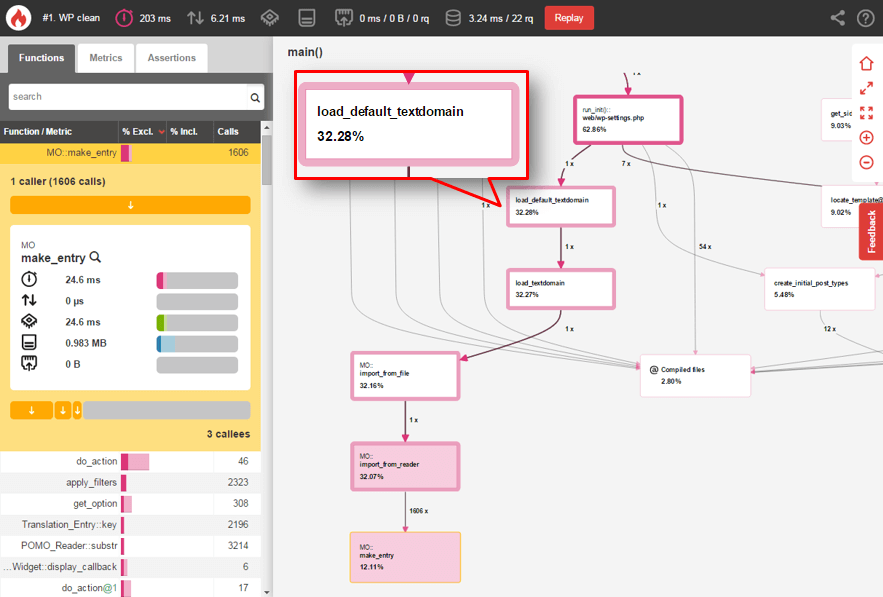
Task: Select the Compiled files graph node
Action: (x=695, y=375)
